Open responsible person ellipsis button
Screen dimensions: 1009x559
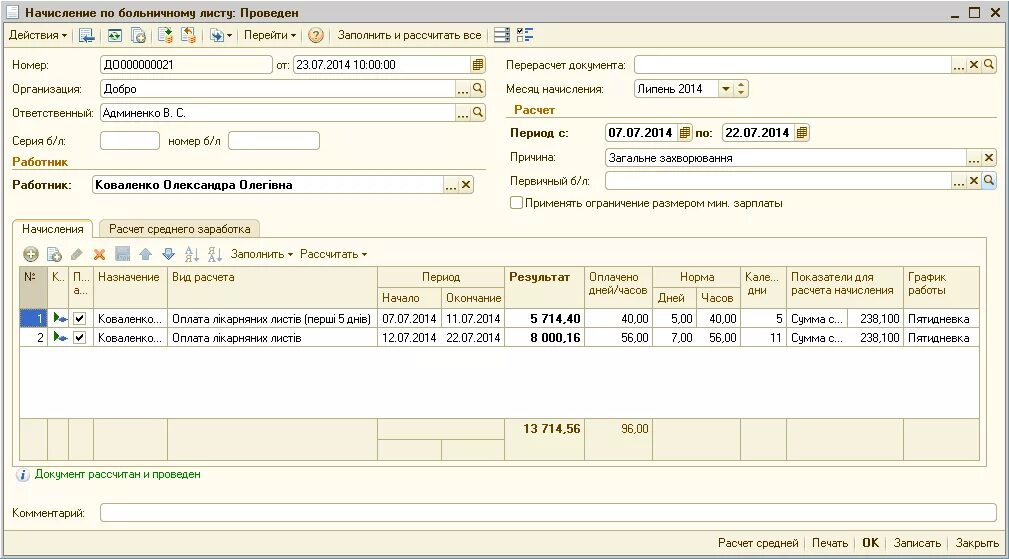click(x=463, y=113)
